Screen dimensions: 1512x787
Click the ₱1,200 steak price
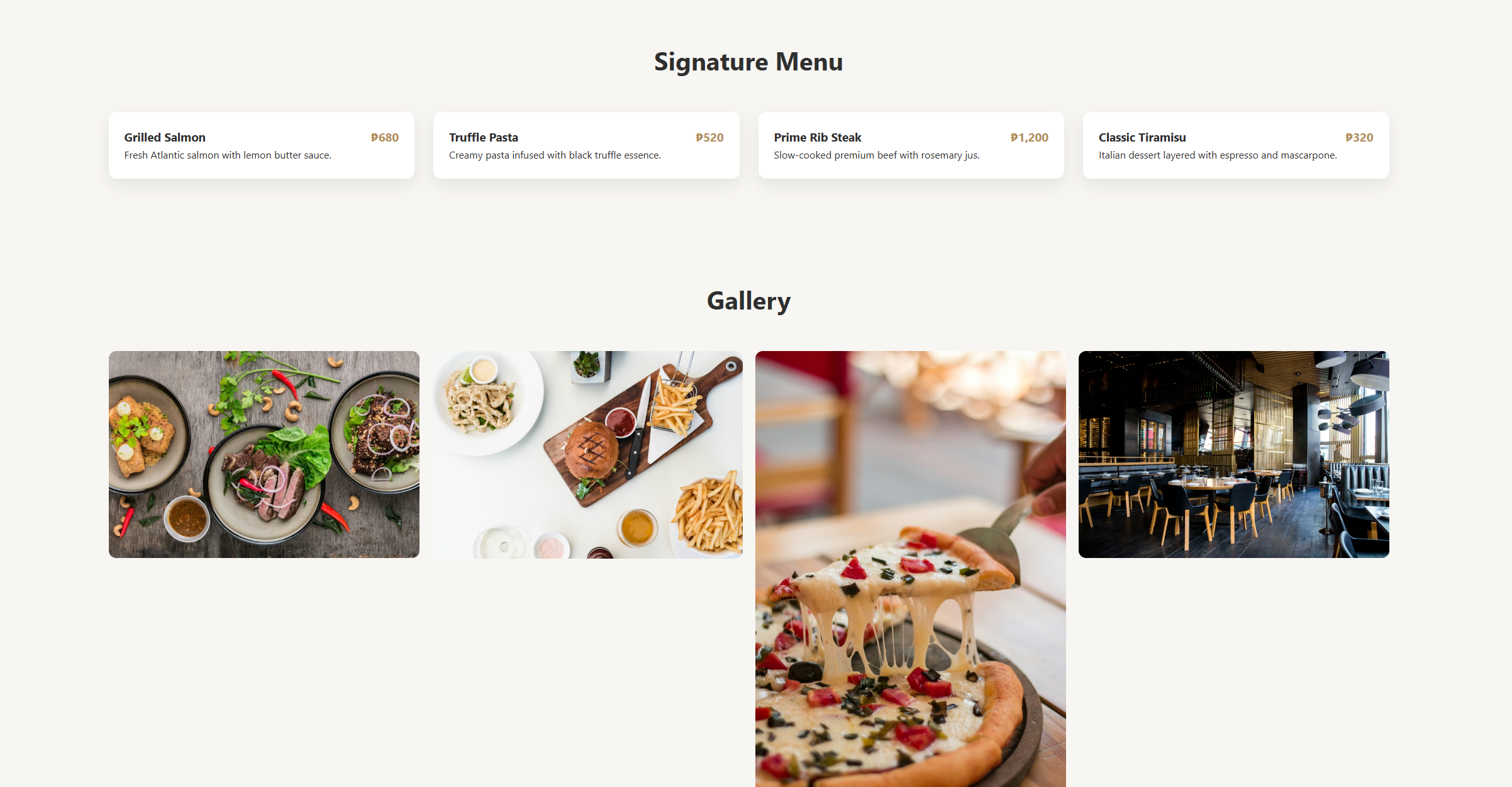pos(1030,137)
